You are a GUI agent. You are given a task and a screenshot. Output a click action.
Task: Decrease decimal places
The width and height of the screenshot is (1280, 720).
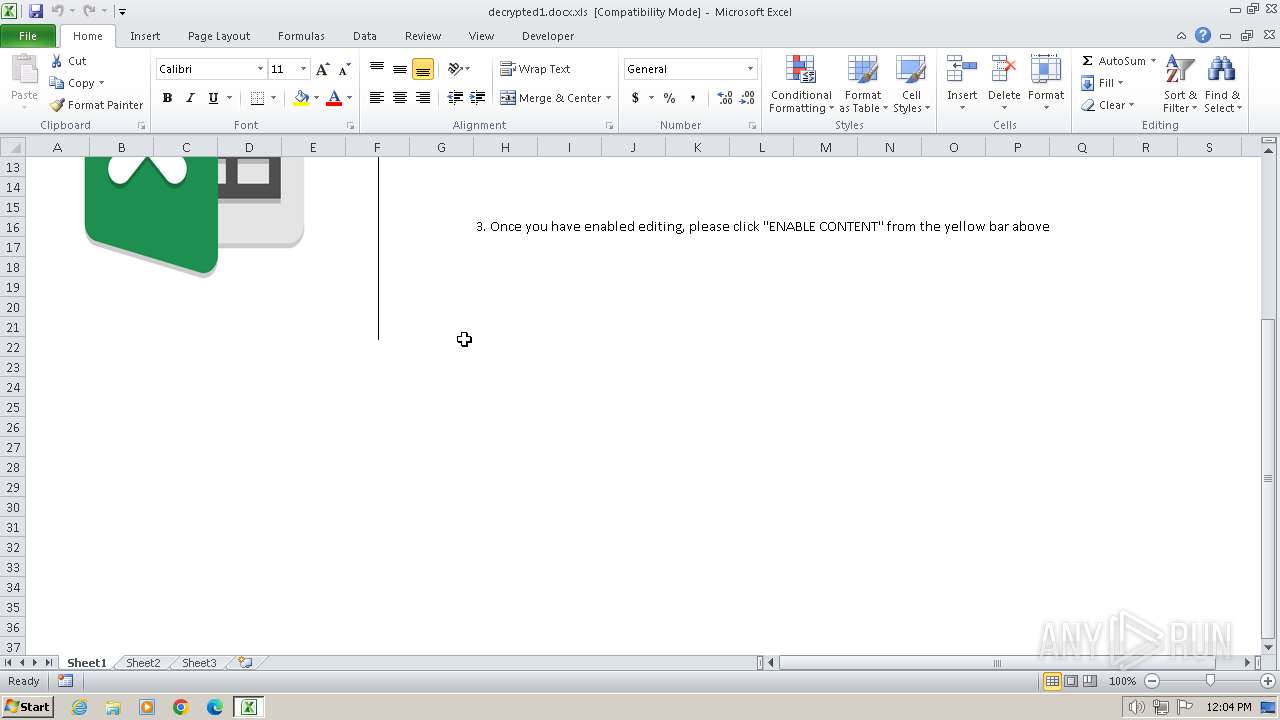pos(748,98)
